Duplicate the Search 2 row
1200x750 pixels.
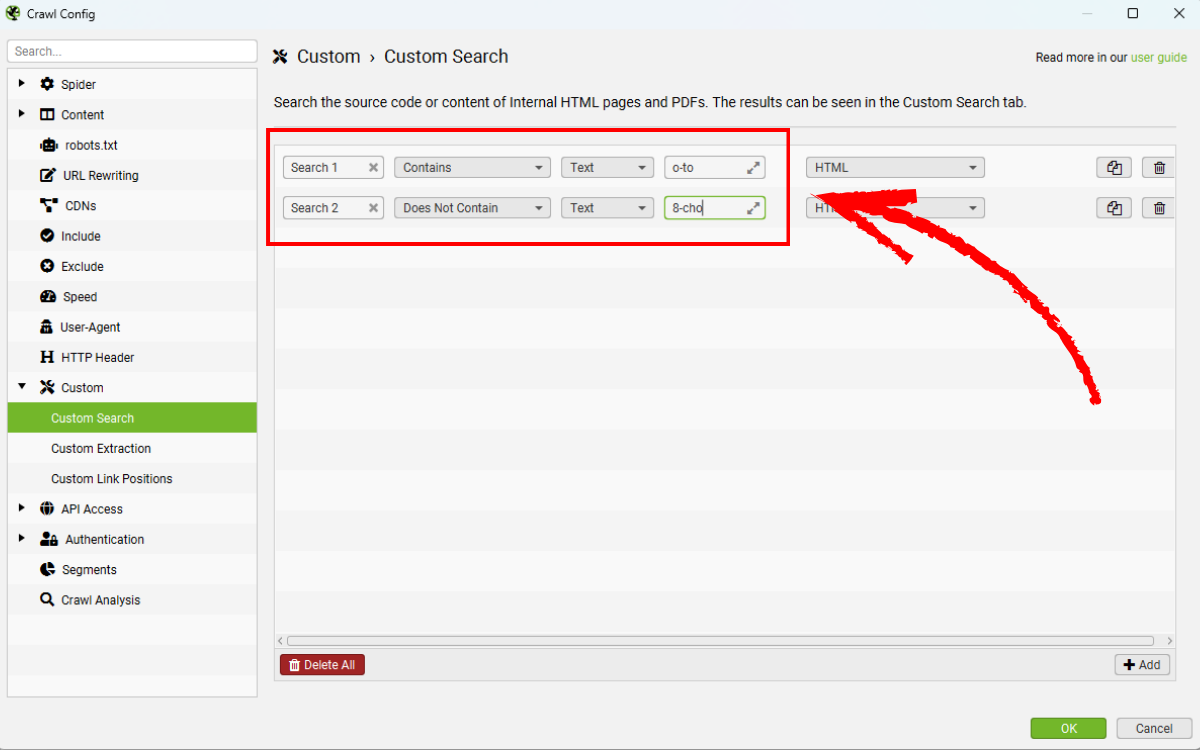(x=1114, y=208)
